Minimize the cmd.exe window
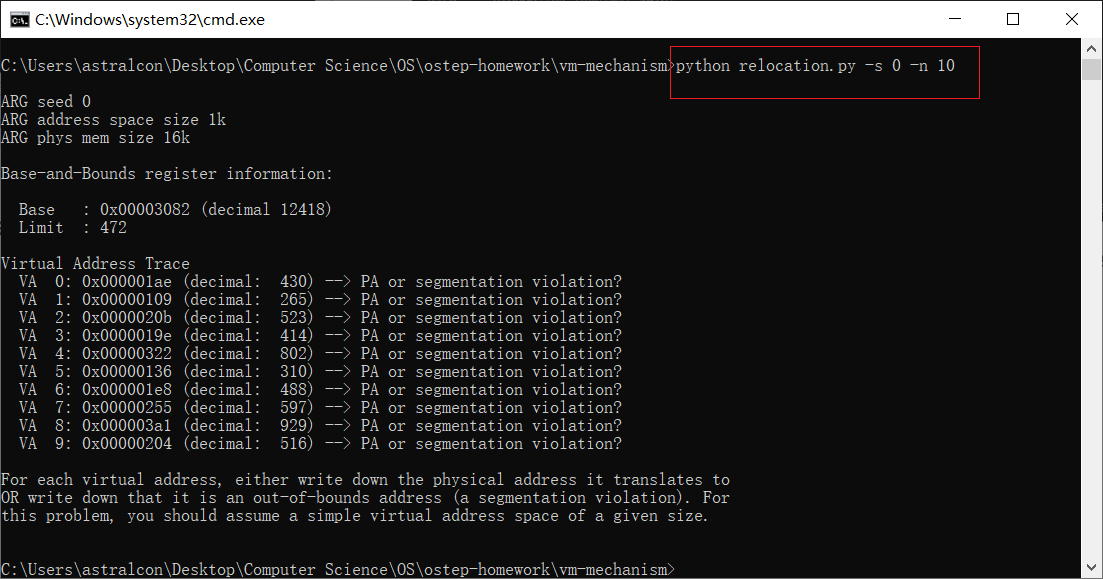The height and width of the screenshot is (579, 1103). click(x=955, y=19)
